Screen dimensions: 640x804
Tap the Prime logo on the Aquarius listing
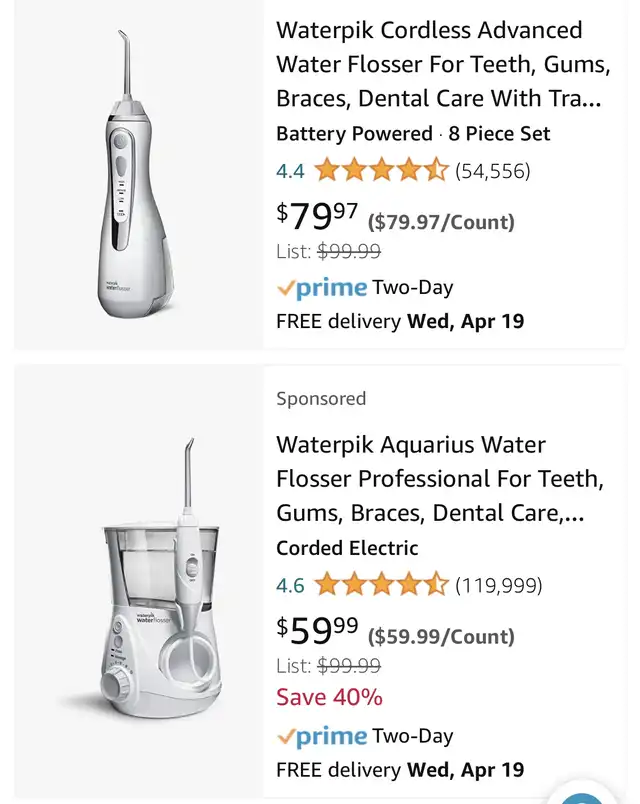click(x=322, y=737)
